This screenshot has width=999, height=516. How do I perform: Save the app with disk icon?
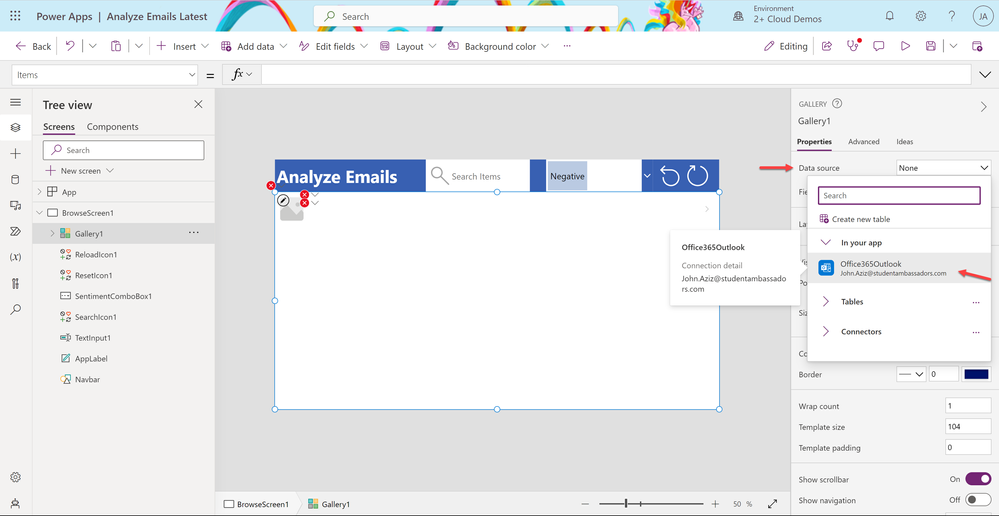(931, 46)
